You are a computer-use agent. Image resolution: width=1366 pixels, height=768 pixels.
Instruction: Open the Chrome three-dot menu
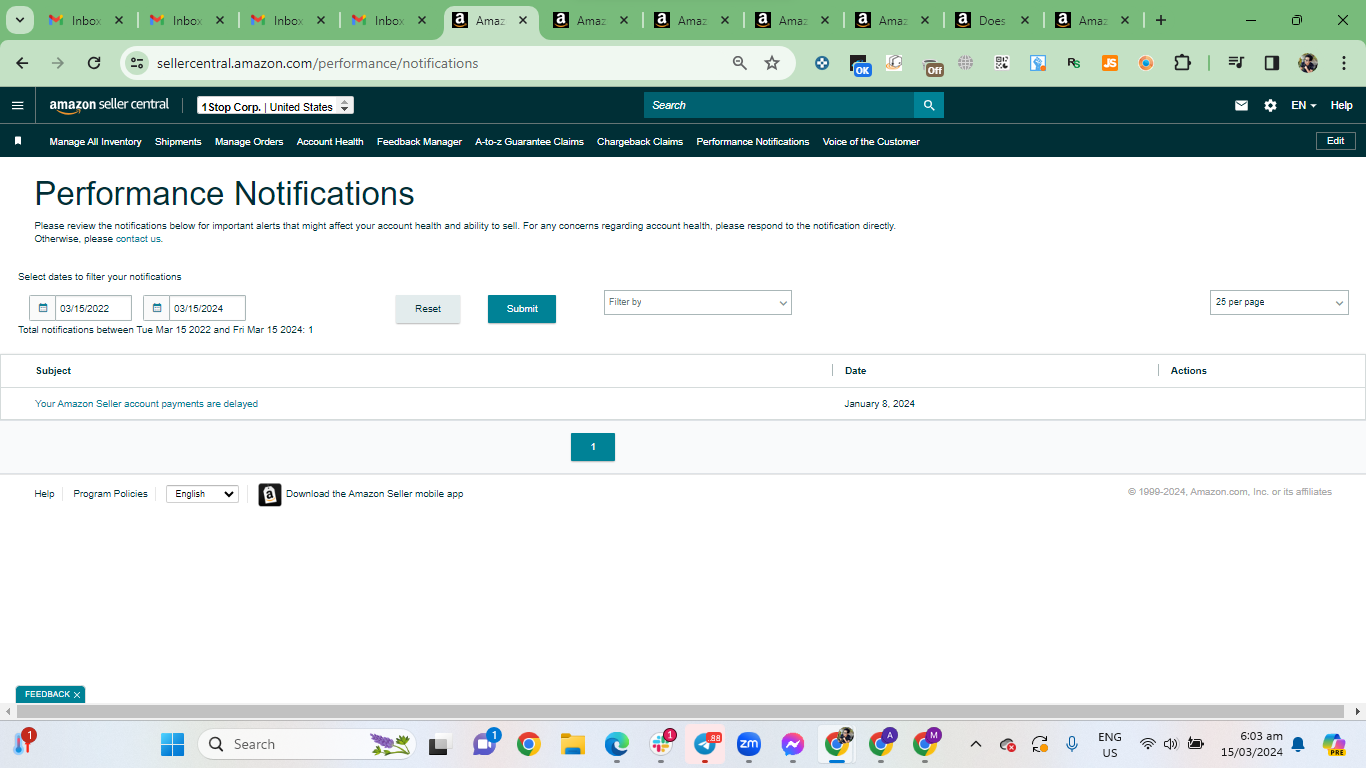1343,63
